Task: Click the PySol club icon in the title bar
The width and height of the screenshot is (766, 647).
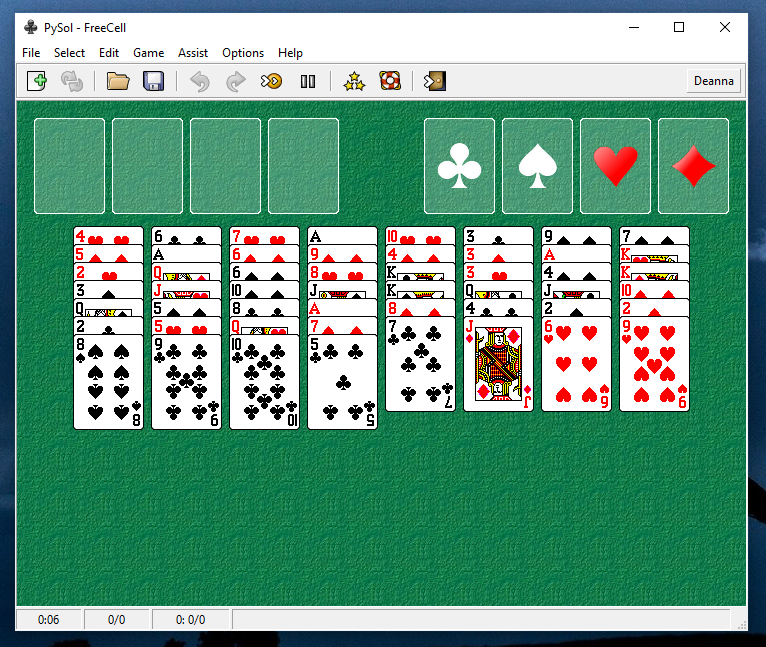Action: pyautogui.click(x=31, y=27)
